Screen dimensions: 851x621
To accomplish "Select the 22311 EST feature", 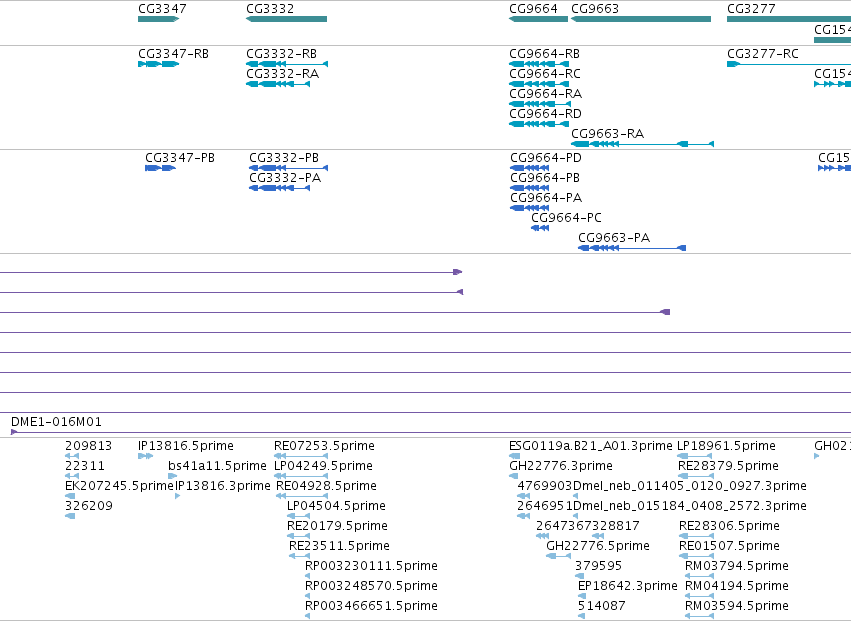I will (x=72, y=476).
